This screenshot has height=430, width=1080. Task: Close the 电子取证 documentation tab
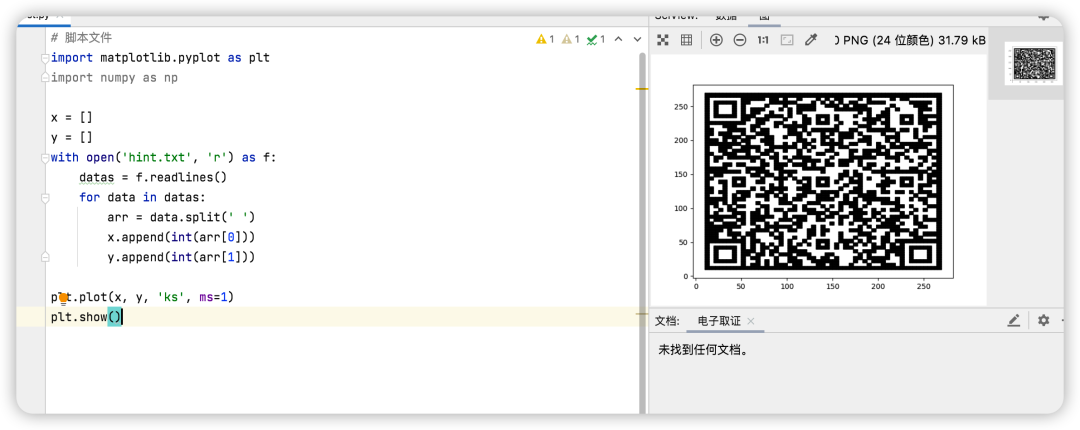point(751,321)
